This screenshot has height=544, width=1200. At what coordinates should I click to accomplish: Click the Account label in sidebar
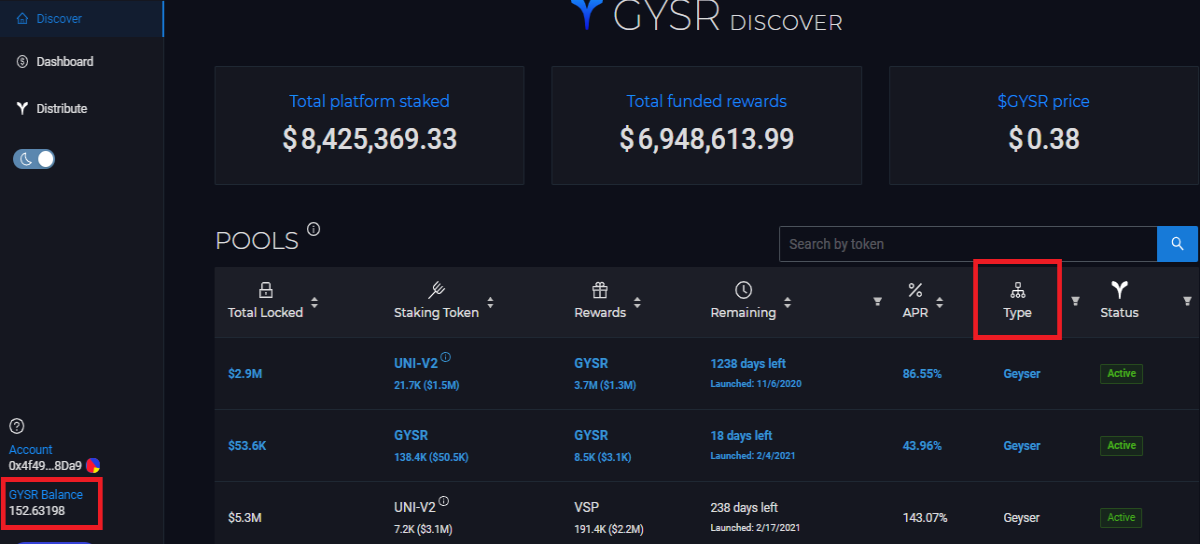click(x=31, y=450)
